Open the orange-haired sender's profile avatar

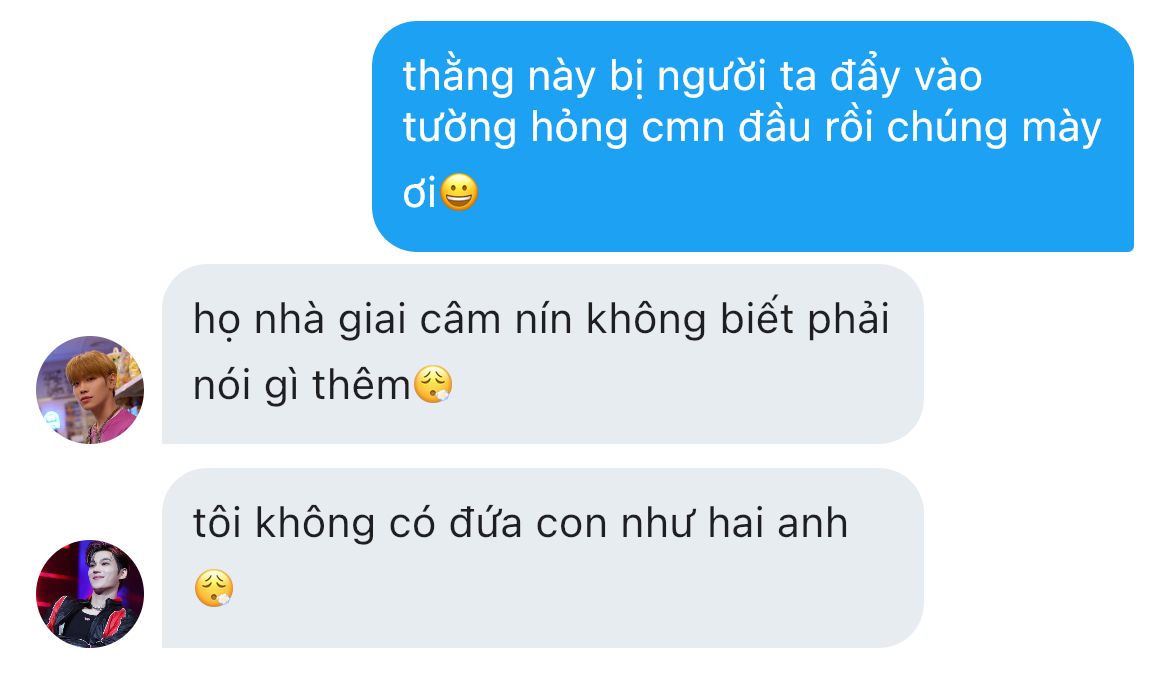point(90,389)
